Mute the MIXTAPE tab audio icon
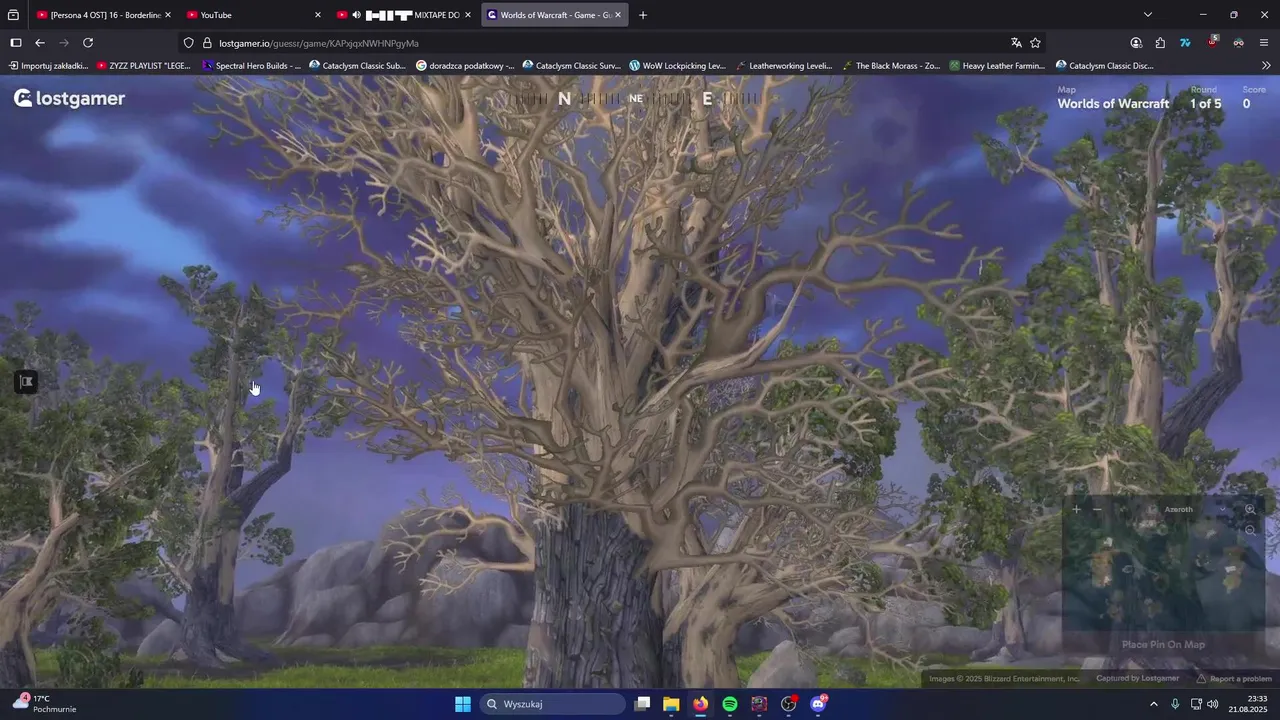The width and height of the screenshot is (1280, 720). (356, 15)
